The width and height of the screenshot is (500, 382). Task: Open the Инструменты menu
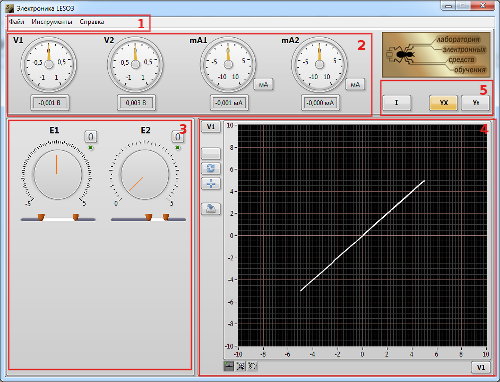pos(52,22)
